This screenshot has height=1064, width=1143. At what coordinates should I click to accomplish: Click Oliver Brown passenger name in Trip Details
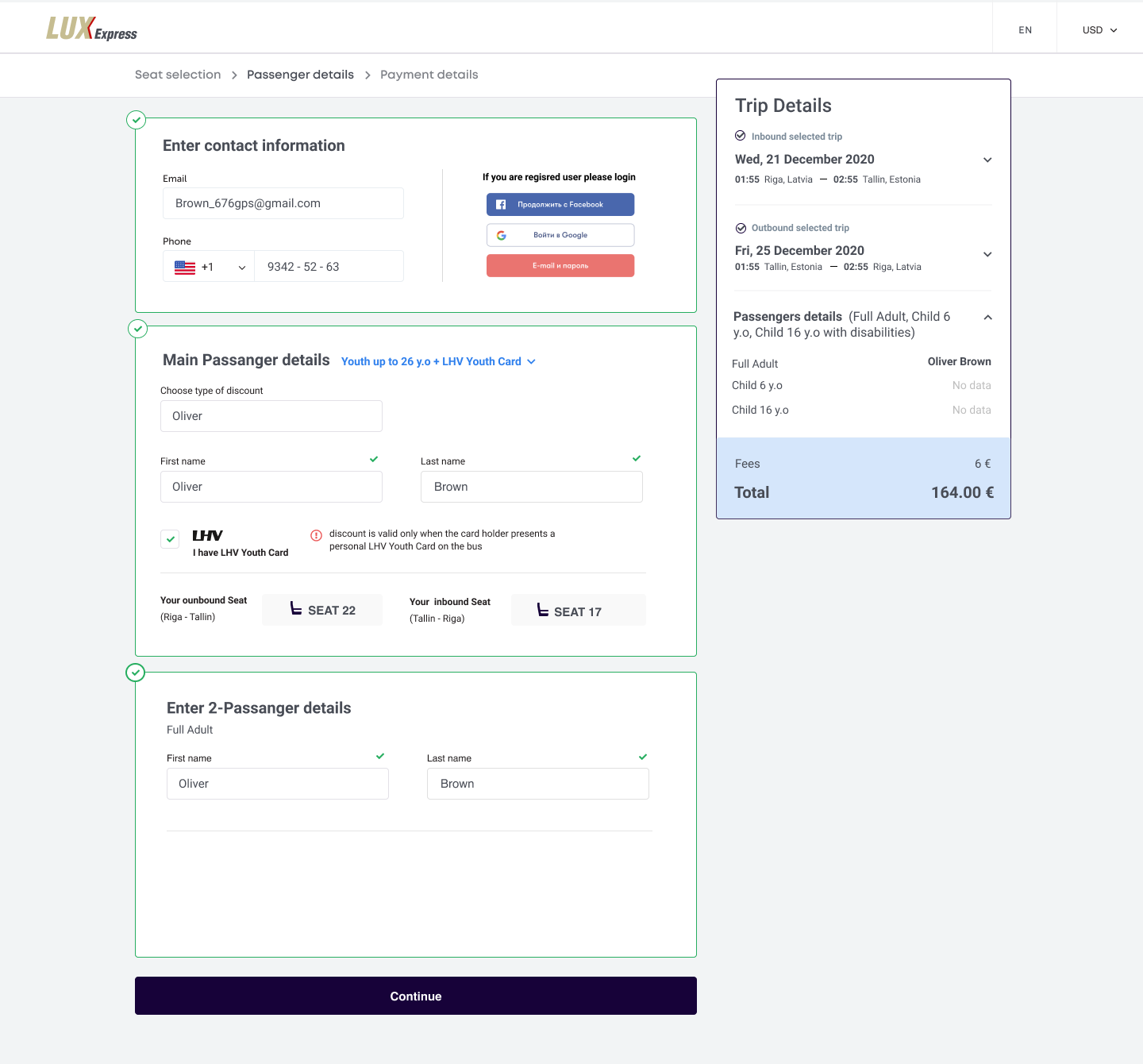click(959, 361)
